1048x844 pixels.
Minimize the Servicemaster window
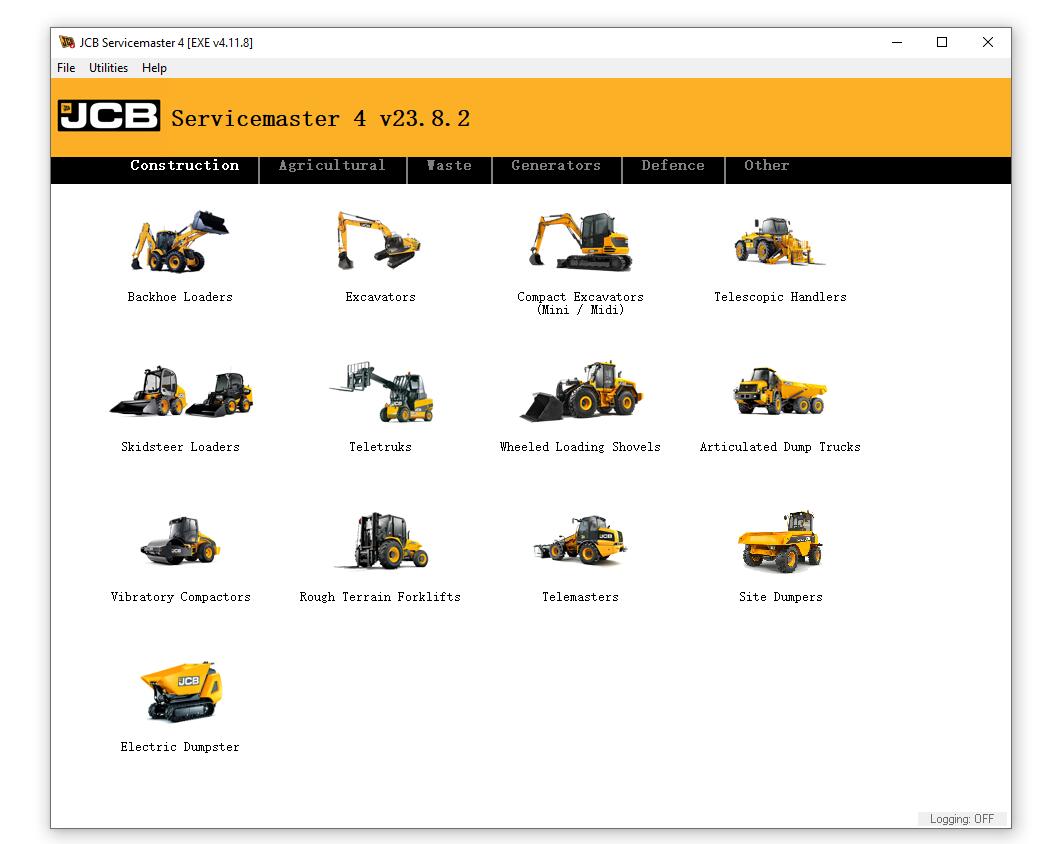[897, 42]
